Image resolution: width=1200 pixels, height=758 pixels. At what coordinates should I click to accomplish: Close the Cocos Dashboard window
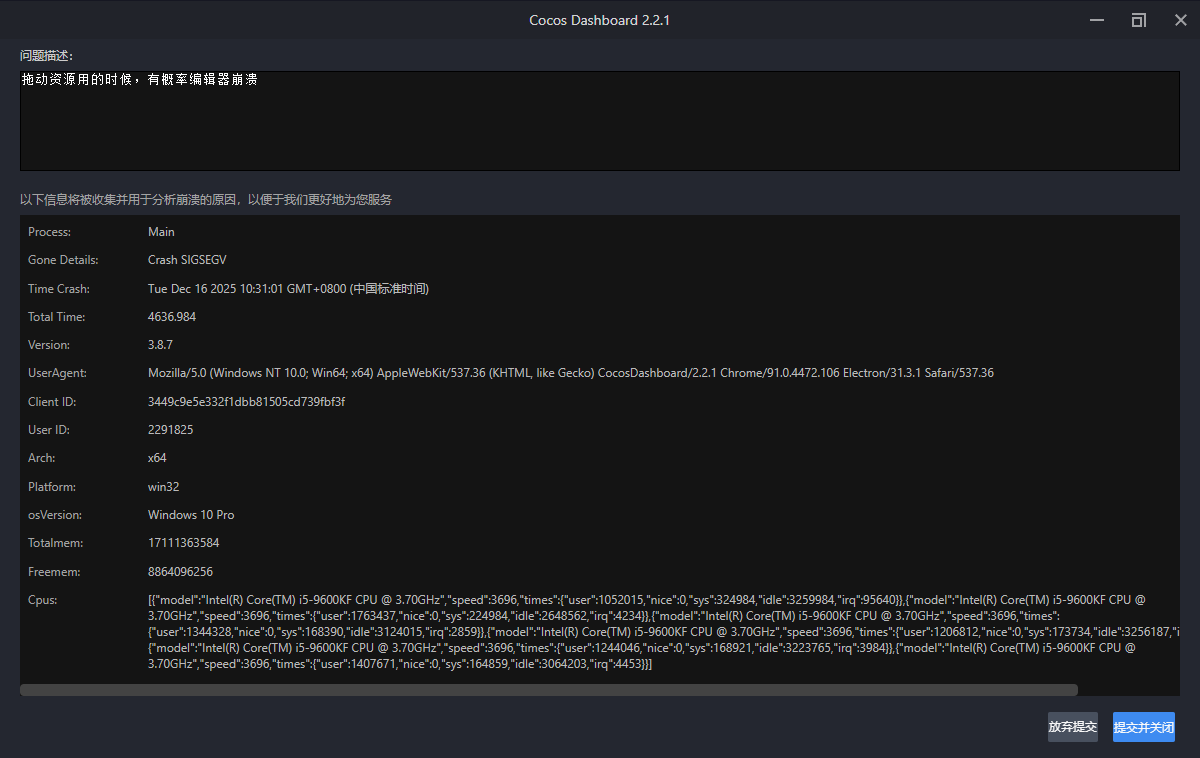1180,20
